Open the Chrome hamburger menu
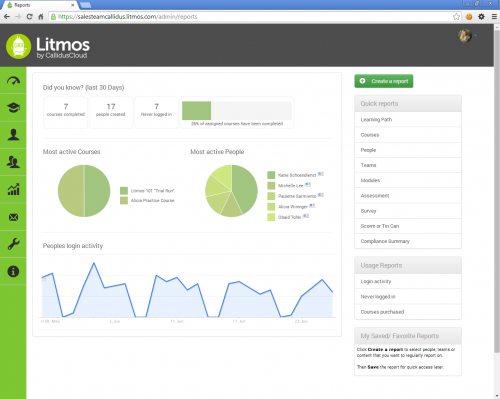Image resolution: width=500 pixels, height=399 pixels. click(x=494, y=16)
